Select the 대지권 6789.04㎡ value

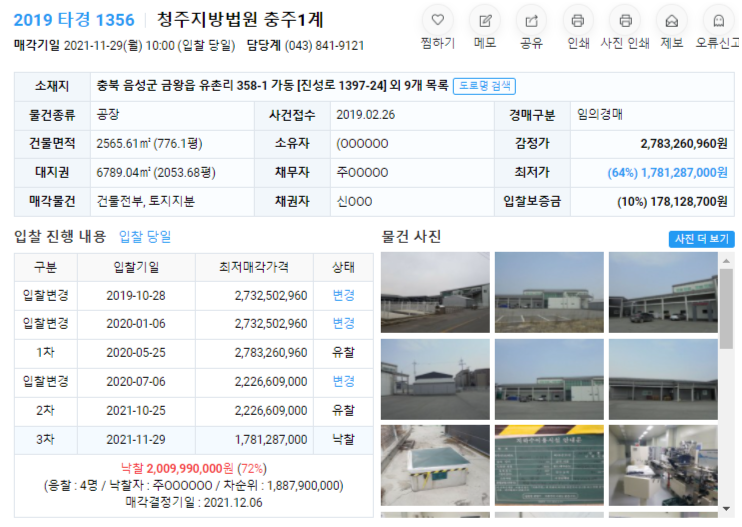click(x=156, y=173)
